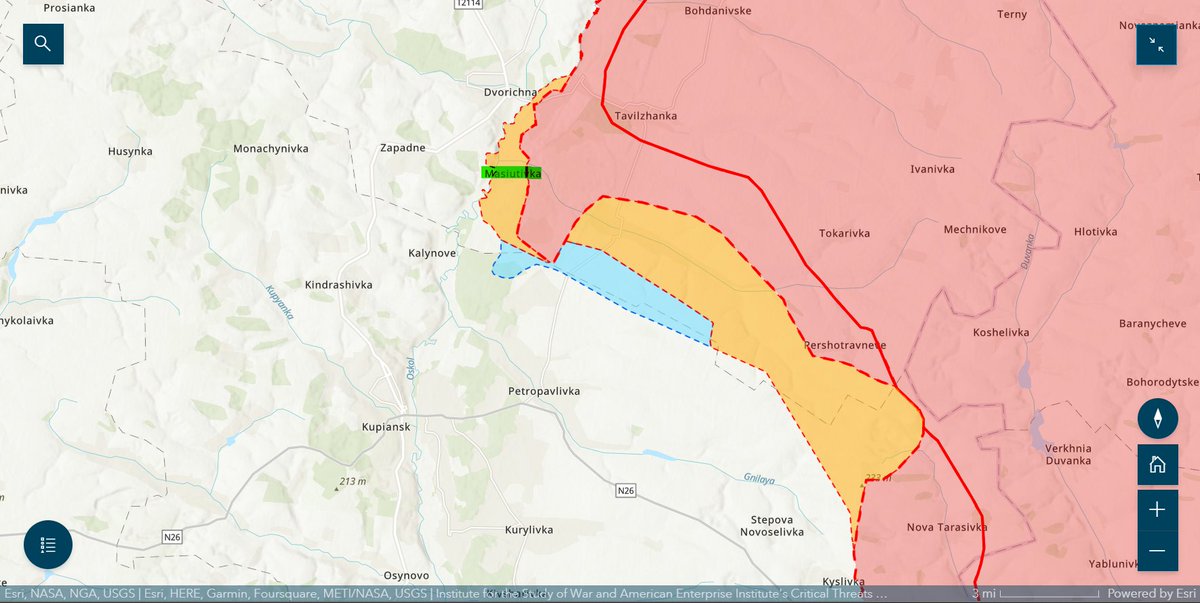Click the Husynka label
The image size is (1200, 603).
tap(132, 152)
